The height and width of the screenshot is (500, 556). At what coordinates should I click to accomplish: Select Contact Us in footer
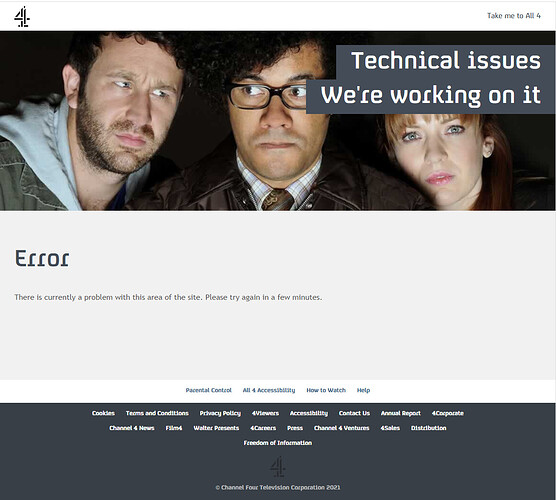click(354, 413)
